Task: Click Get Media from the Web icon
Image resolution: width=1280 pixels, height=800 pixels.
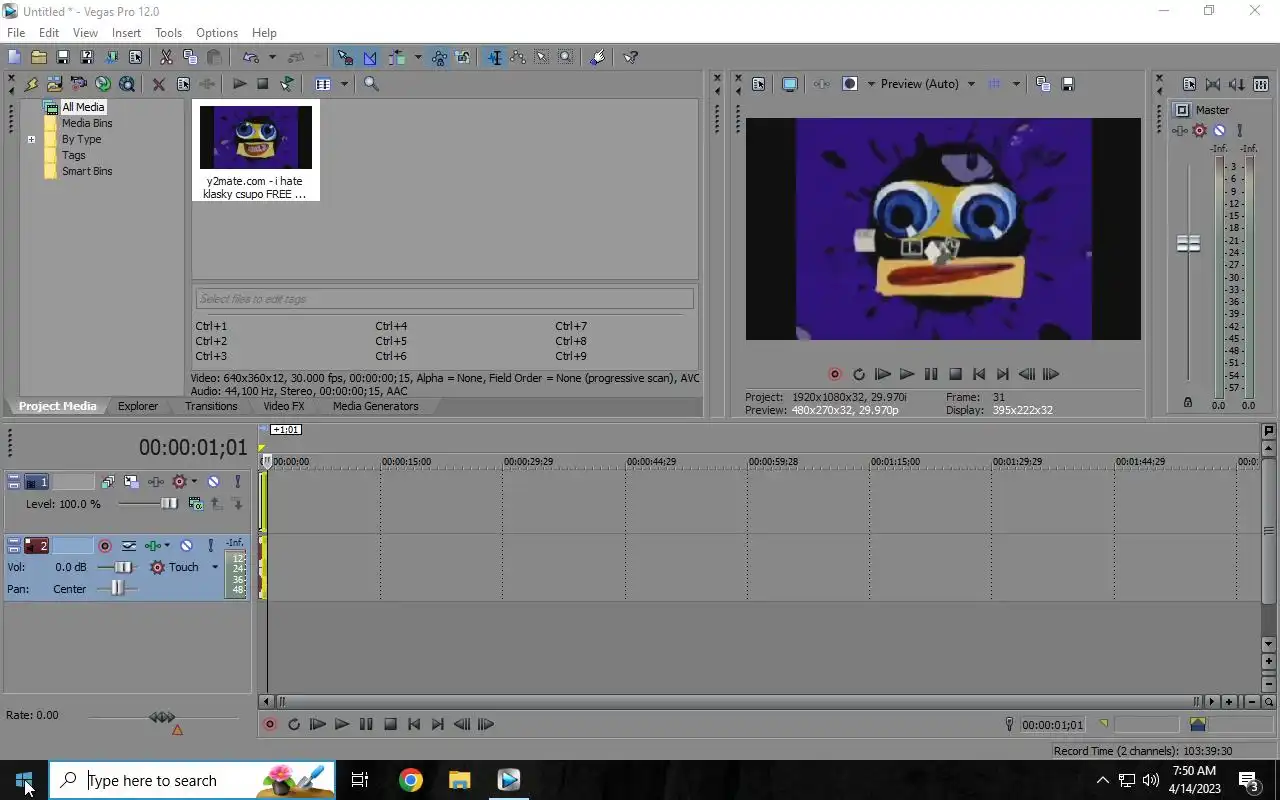Action: [127, 84]
